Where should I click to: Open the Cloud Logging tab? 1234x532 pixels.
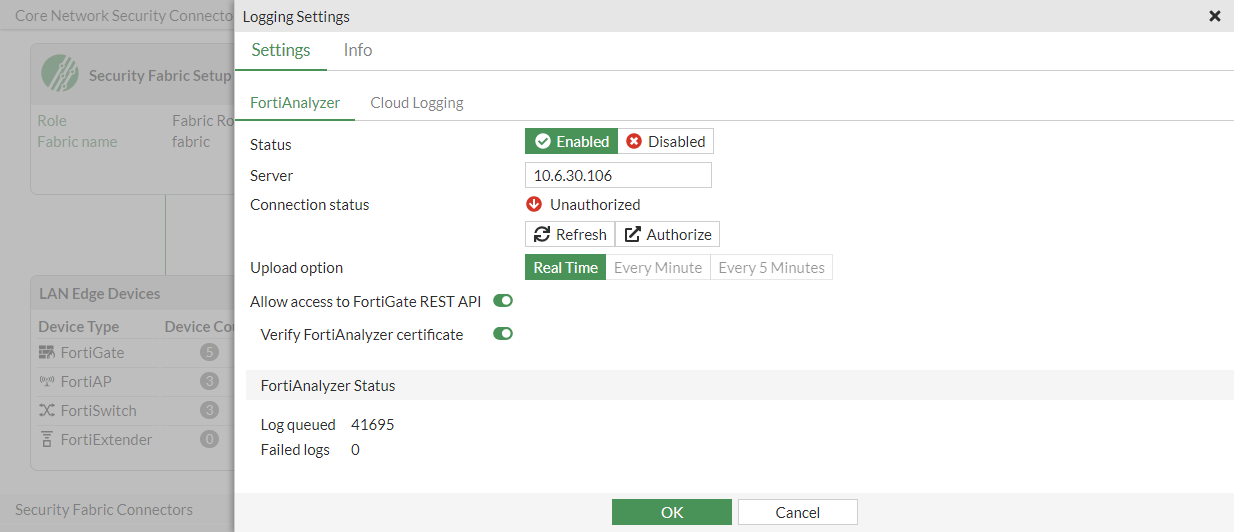click(x=416, y=103)
